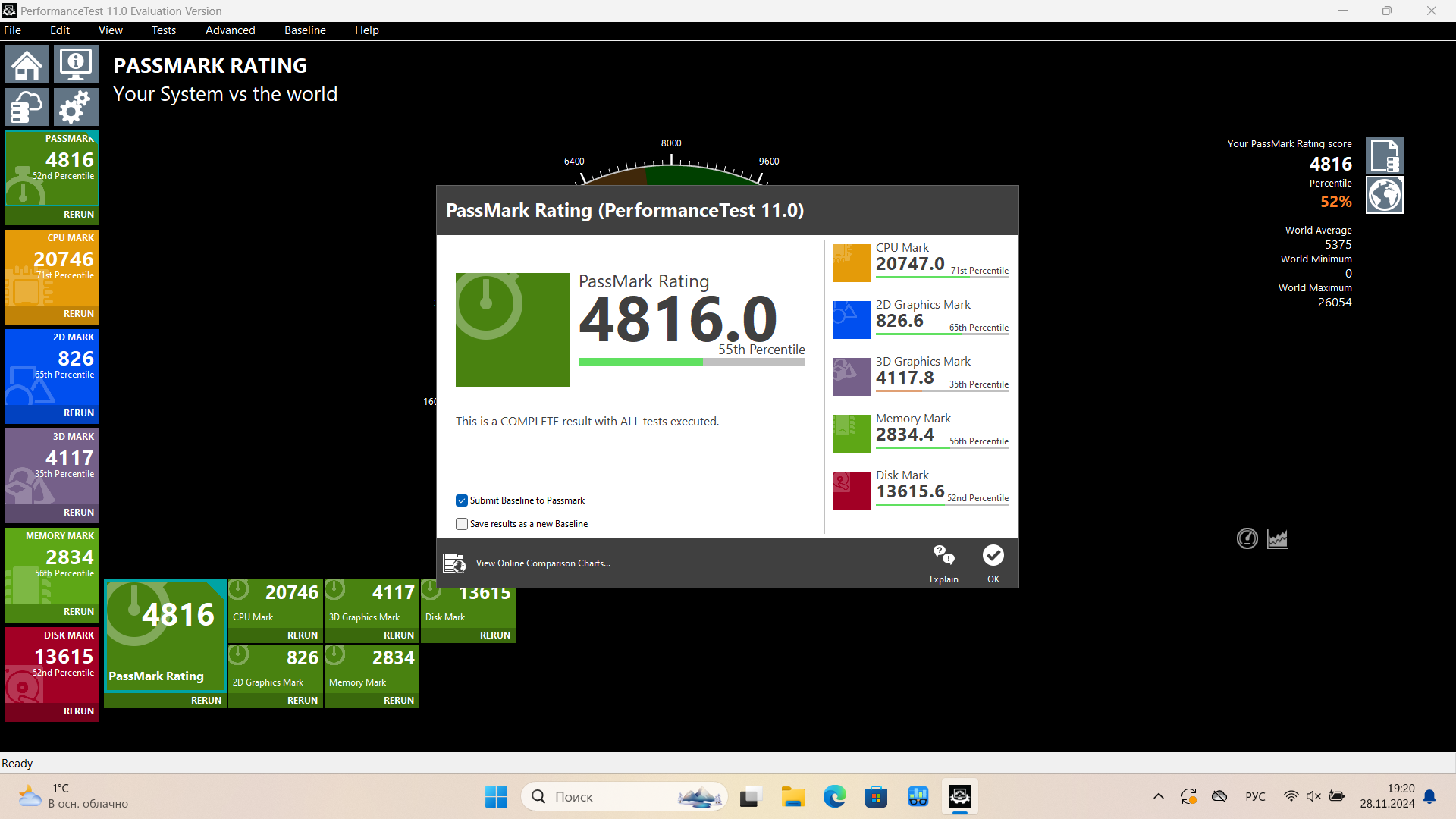Rerun the Disk Mark test in sidebar
The width and height of the screenshot is (1456, 819).
(x=78, y=711)
